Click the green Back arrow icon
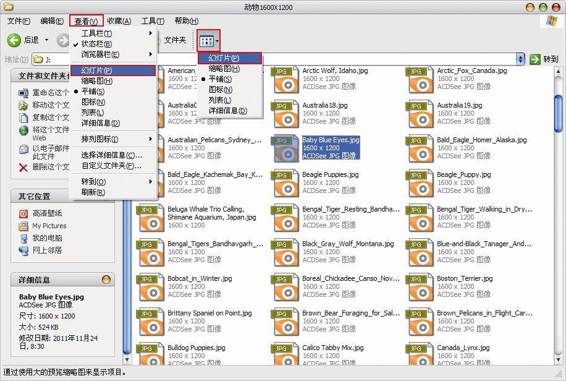Viewport: 566px width, 381px height. pos(14,40)
